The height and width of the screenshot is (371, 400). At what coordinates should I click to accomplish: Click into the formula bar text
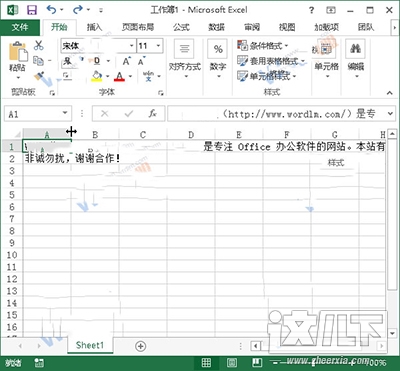click(x=276, y=114)
